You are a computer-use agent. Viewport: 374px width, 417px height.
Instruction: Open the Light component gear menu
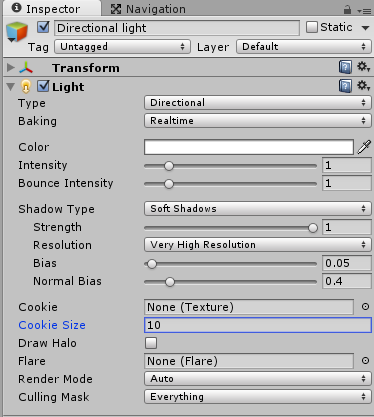pos(364,86)
